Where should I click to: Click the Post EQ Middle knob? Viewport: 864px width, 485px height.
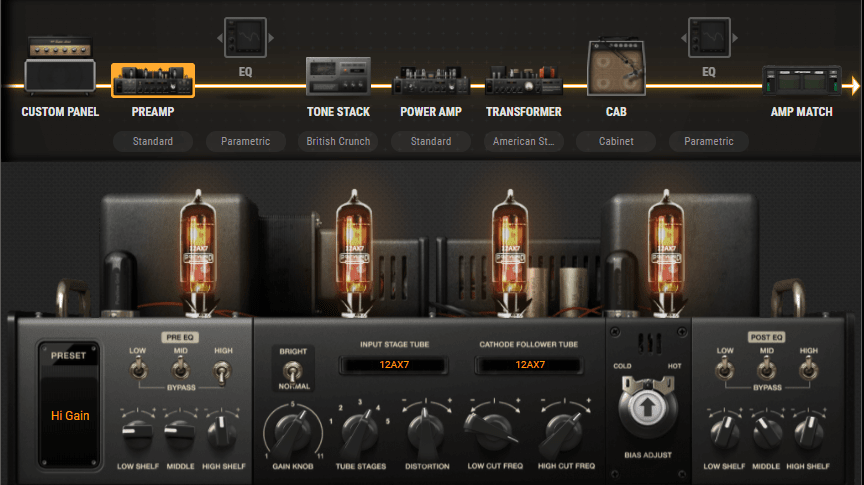click(766, 433)
